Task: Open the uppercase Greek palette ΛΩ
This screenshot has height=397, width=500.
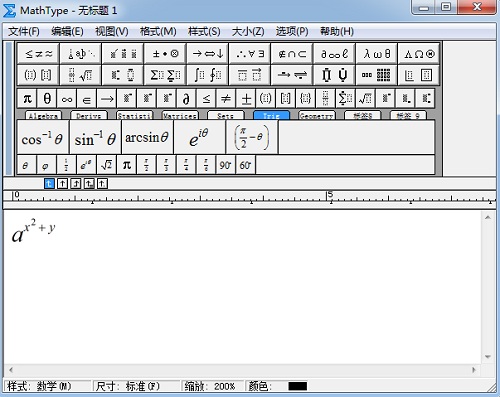Action: pyautogui.click(x=419, y=53)
